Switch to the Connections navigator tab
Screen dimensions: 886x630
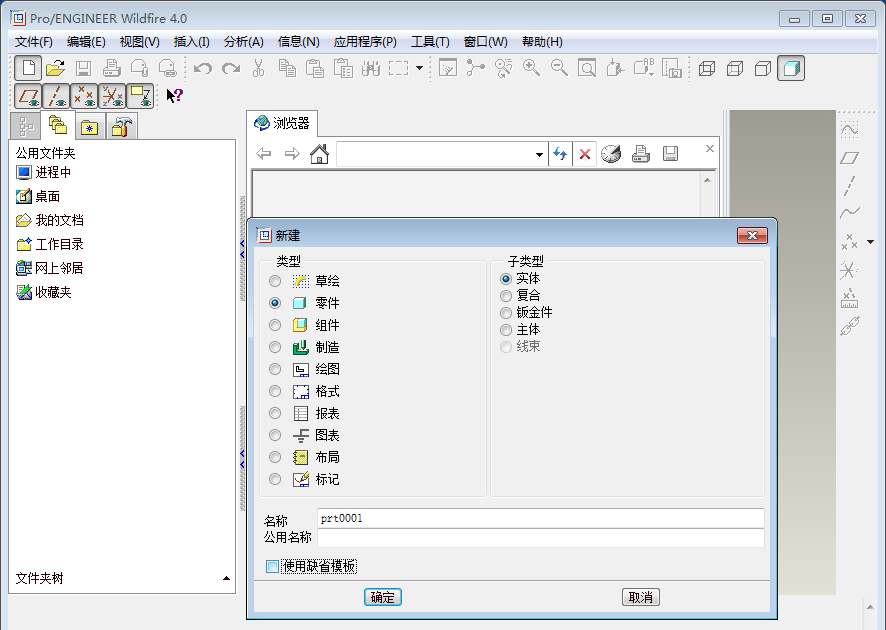pyautogui.click(x=121, y=127)
